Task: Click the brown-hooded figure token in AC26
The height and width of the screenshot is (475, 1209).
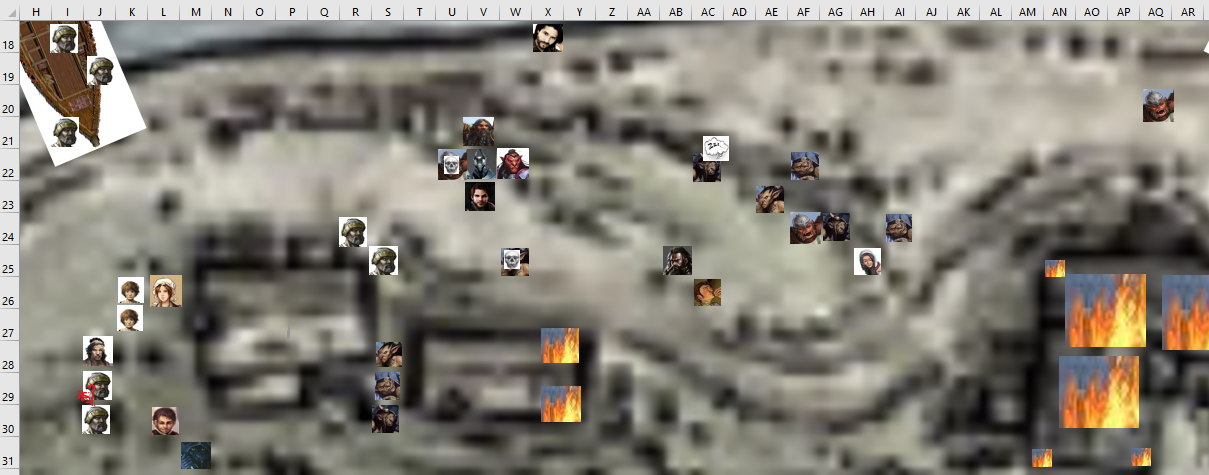Action: pyautogui.click(x=708, y=292)
